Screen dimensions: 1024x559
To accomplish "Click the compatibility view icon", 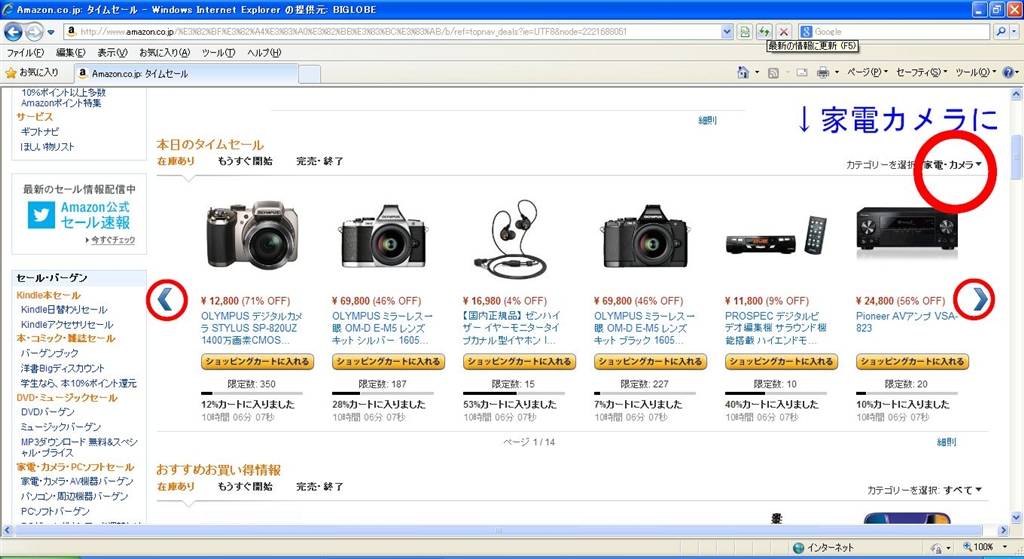I will click(745, 31).
